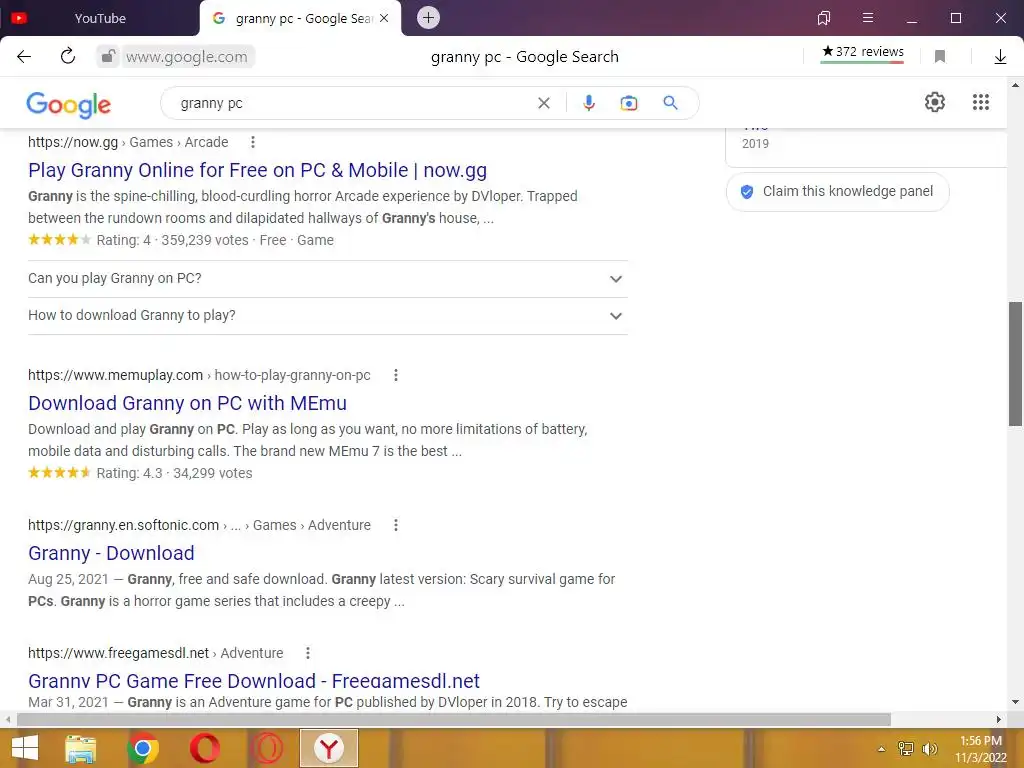Bookmark this page with the bookmark icon
Image resolution: width=1024 pixels, height=768 pixels.
tap(940, 57)
